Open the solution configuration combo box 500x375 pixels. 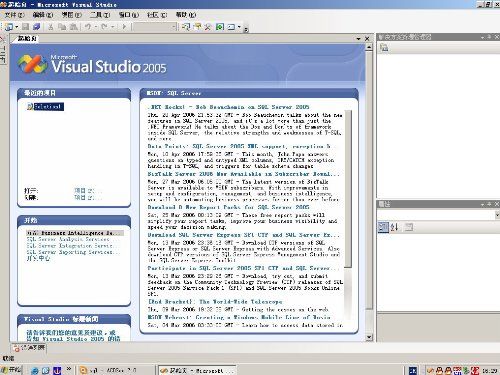coord(155,27)
